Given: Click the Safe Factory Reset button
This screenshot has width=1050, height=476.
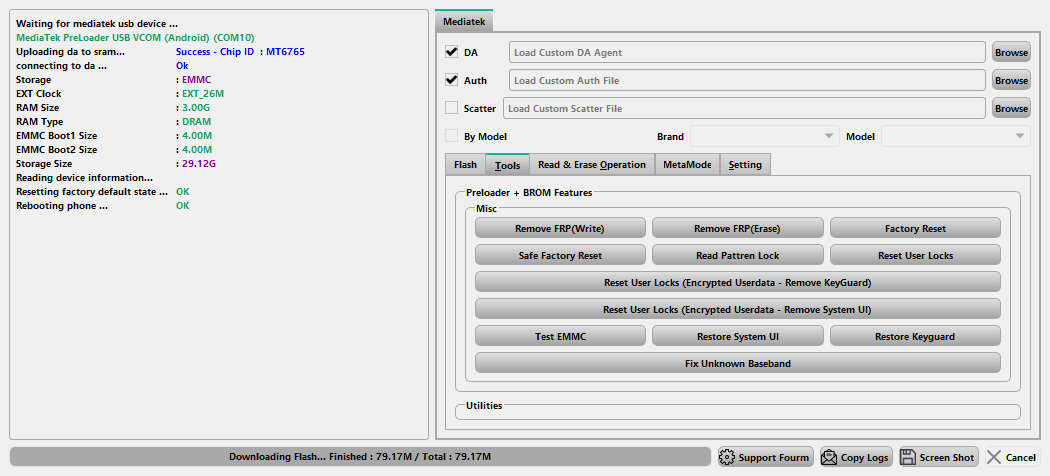Looking at the screenshot, I should coord(560,255).
